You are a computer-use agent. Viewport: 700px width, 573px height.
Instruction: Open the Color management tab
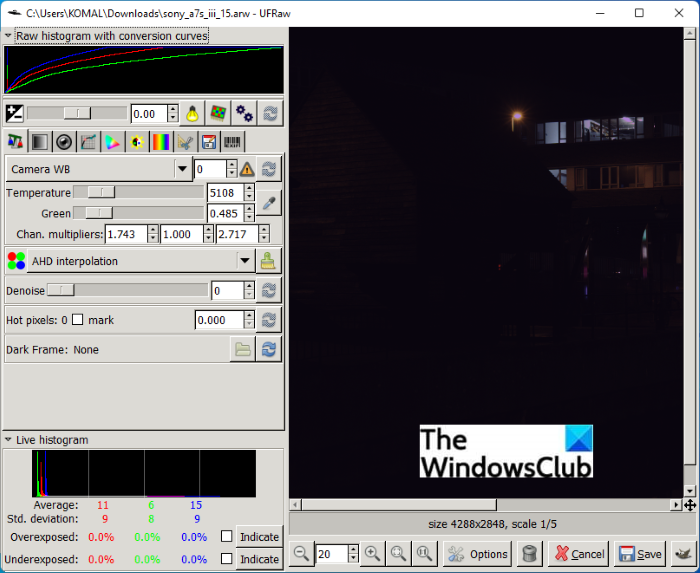point(112,142)
